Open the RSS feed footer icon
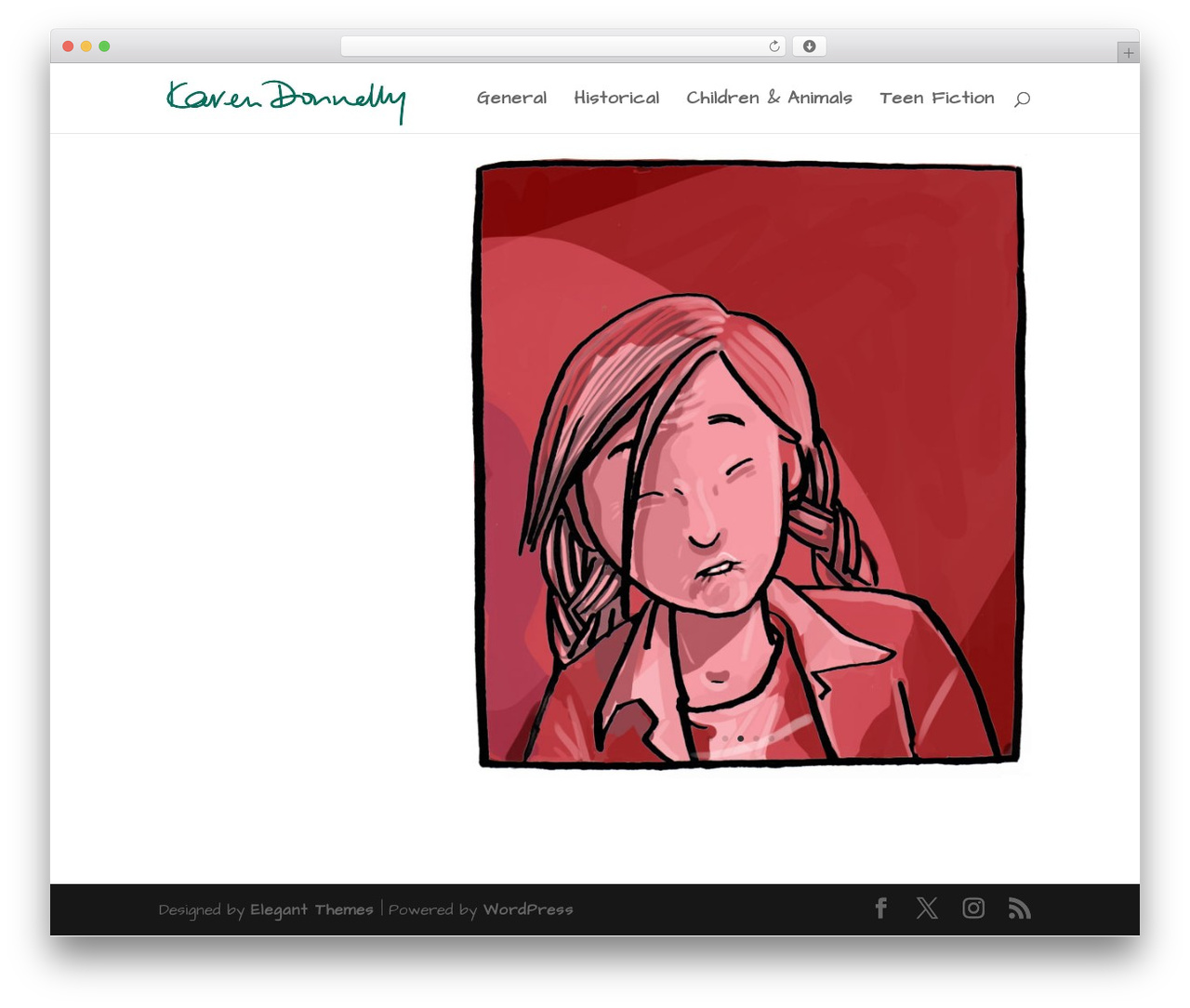The image size is (1190, 1008). coord(1020,909)
